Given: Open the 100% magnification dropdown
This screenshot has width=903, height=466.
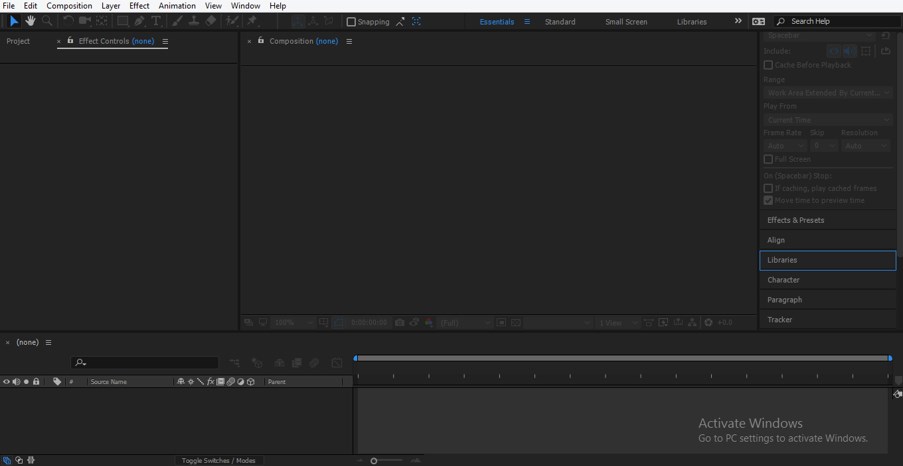Looking at the screenshot, I should click(293, 323).
